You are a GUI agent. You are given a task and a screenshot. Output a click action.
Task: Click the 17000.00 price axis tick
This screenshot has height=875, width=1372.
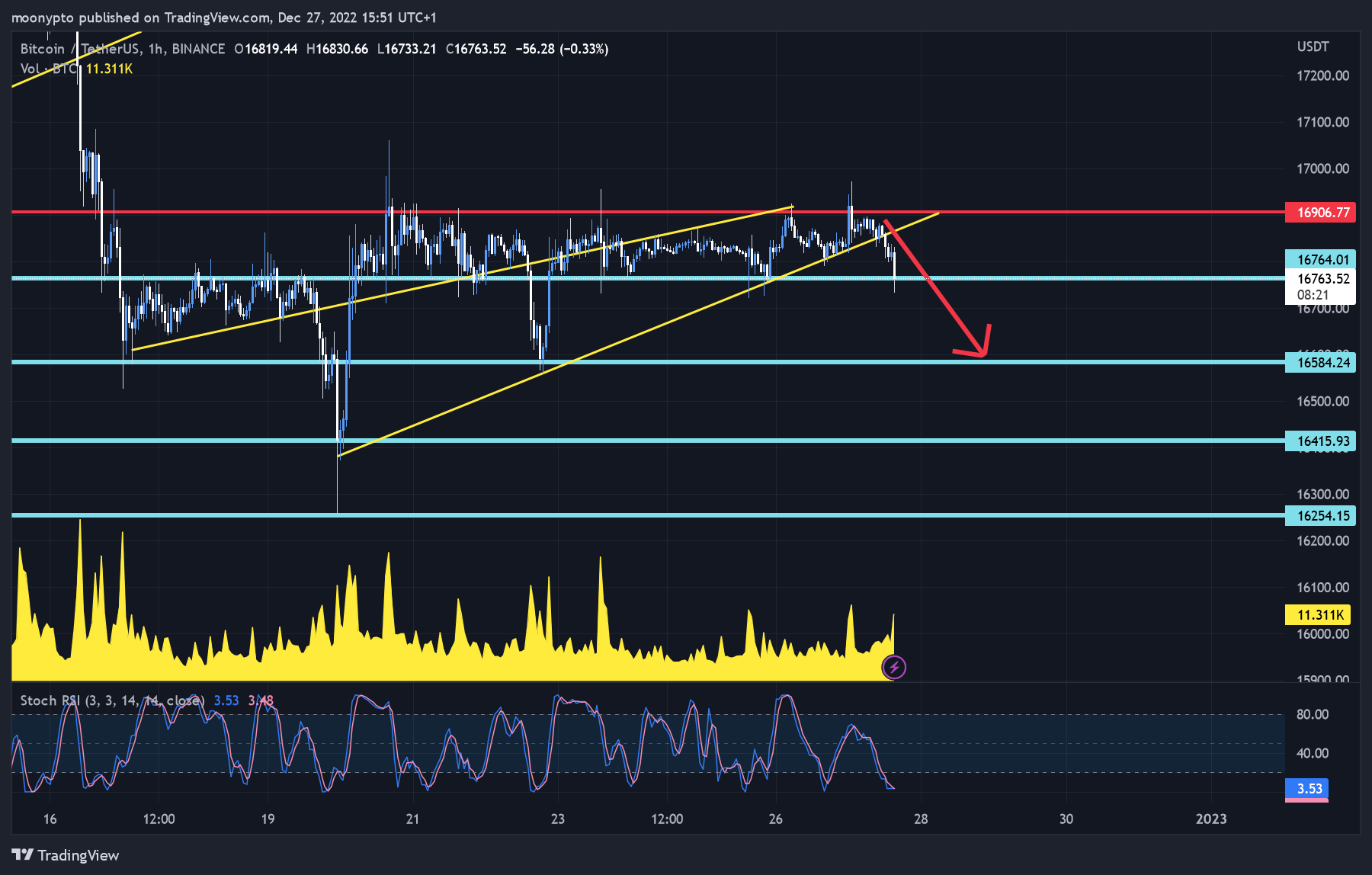click(x=1322, y=168)
